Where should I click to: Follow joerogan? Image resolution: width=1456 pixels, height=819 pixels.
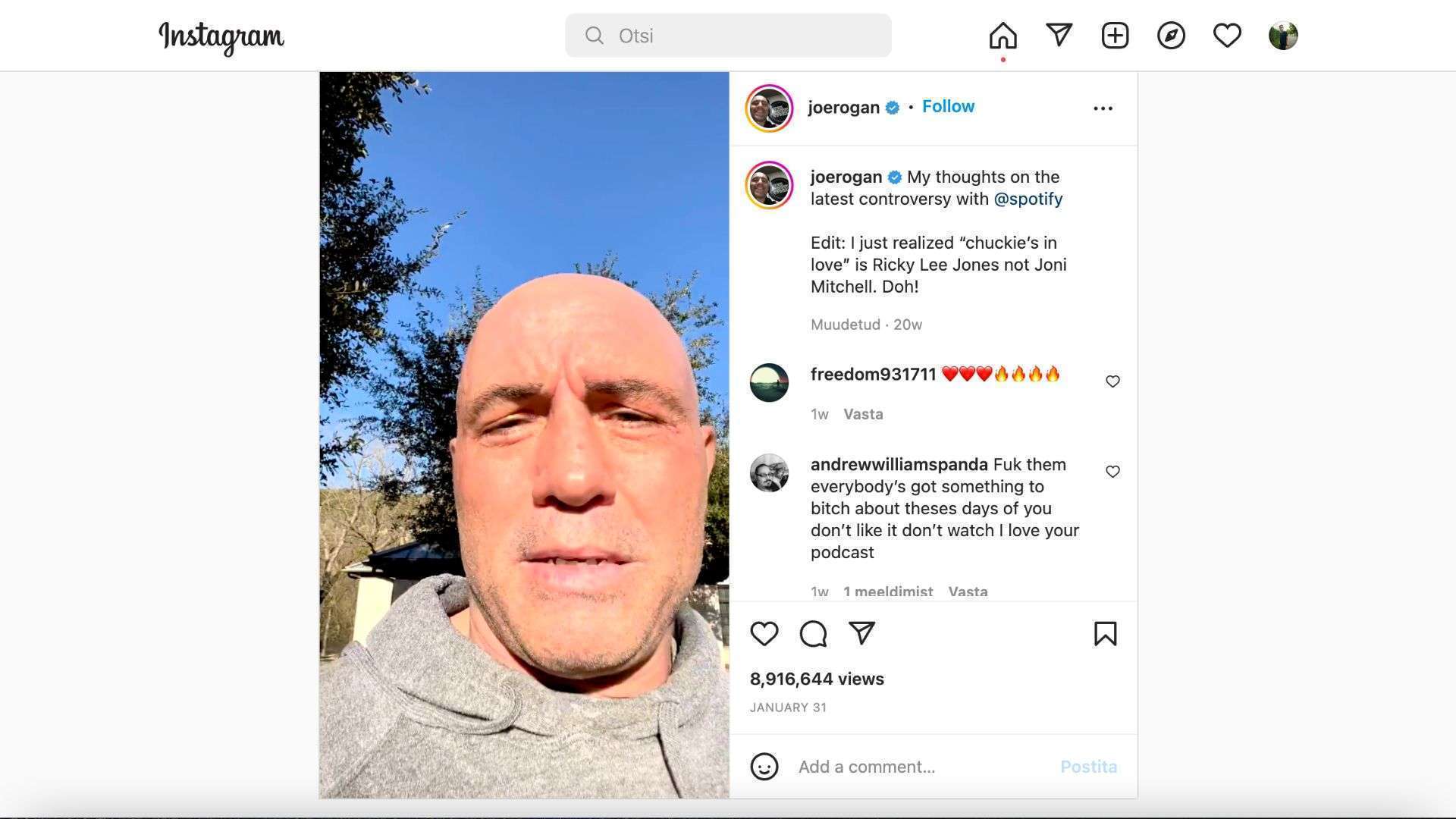948,106
